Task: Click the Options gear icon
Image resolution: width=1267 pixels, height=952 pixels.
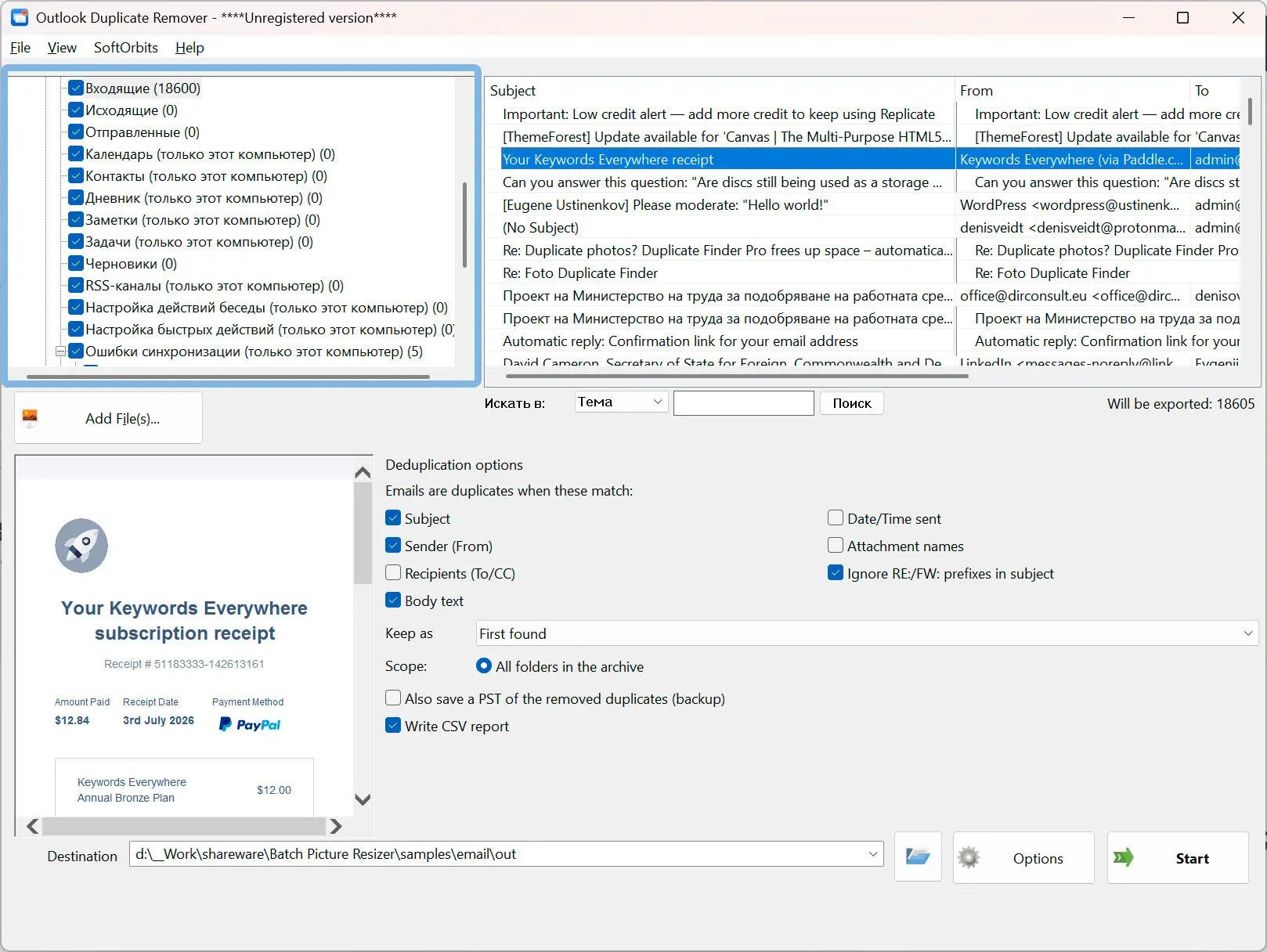Action: point(969,858)
